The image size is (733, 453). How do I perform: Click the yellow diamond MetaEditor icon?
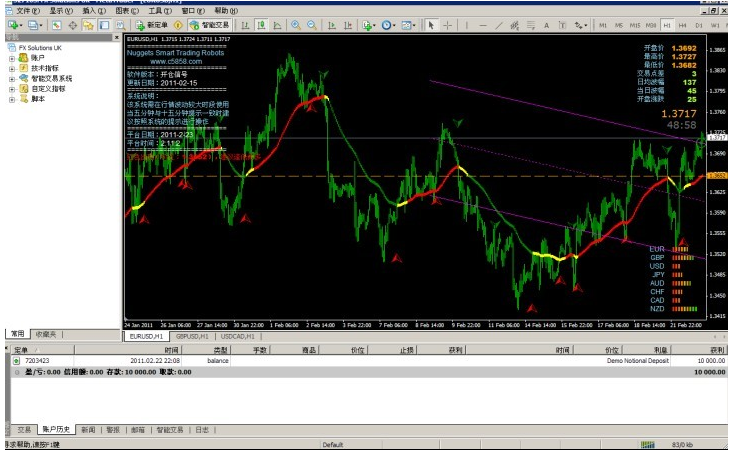pyautogui.click(x=178, y=25)
